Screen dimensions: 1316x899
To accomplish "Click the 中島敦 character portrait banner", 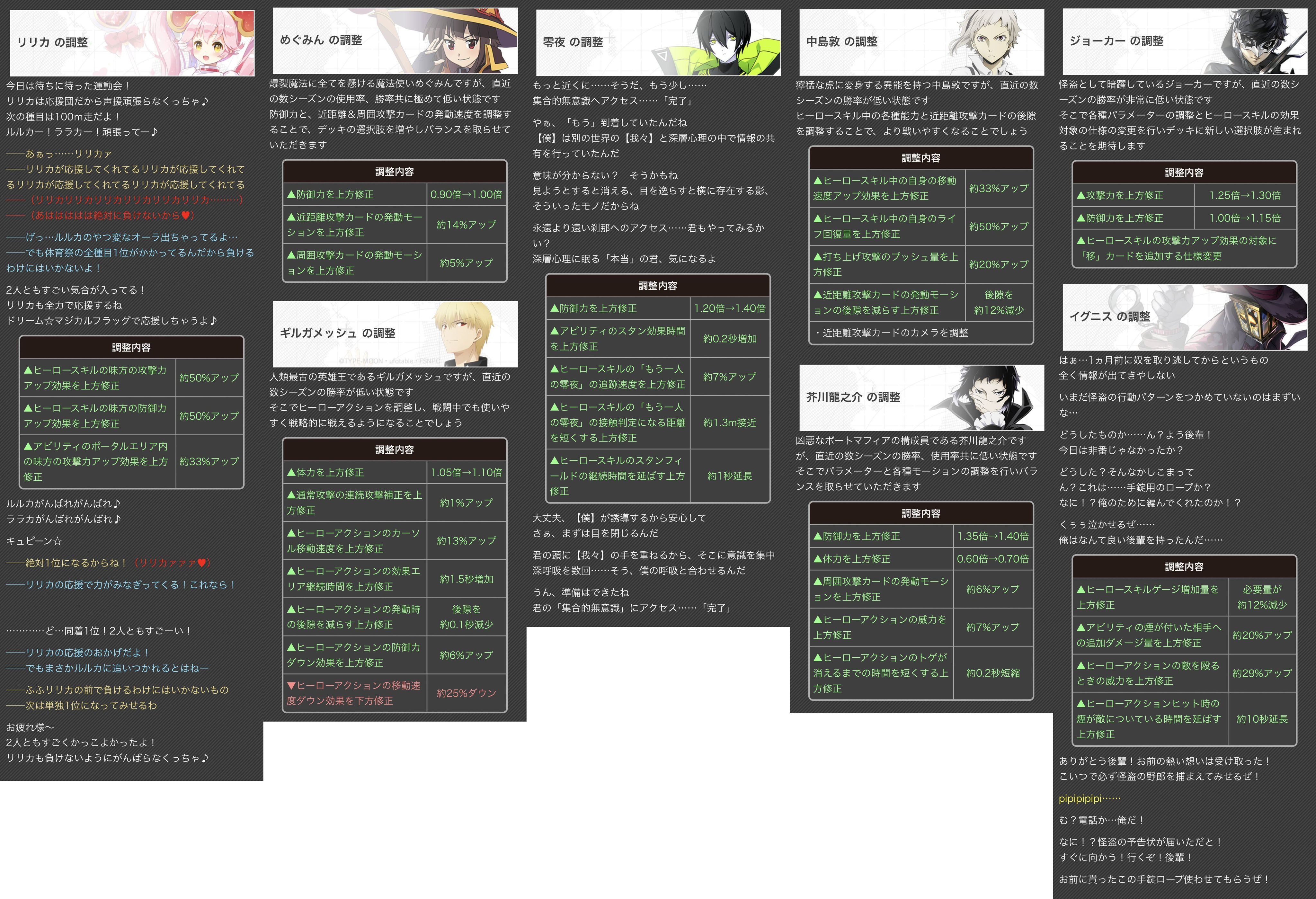I will tap(921, 42).
